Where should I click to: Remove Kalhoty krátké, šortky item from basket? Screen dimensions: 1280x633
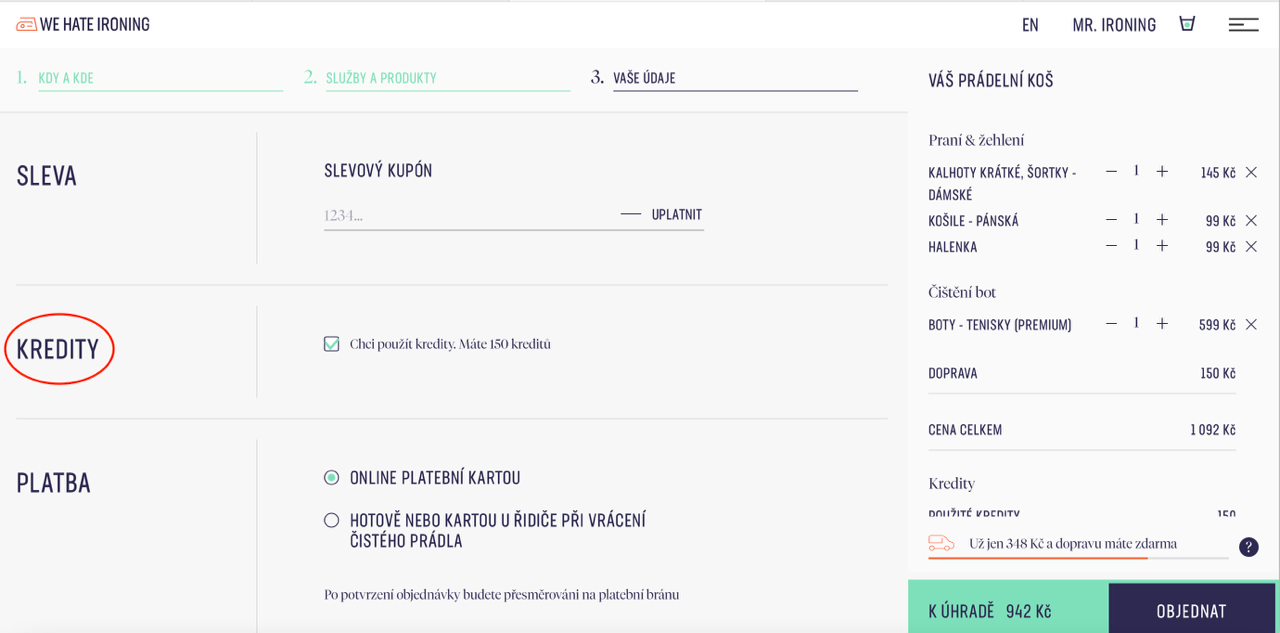[1251, 173]
